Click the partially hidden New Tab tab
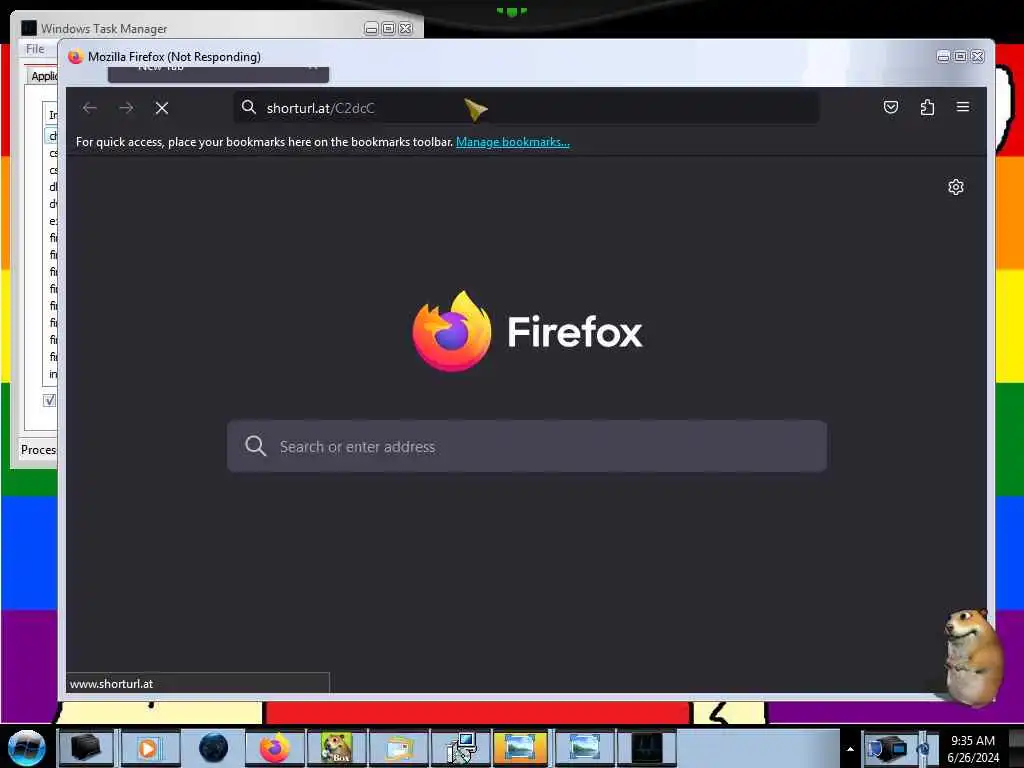 point(218,73)
